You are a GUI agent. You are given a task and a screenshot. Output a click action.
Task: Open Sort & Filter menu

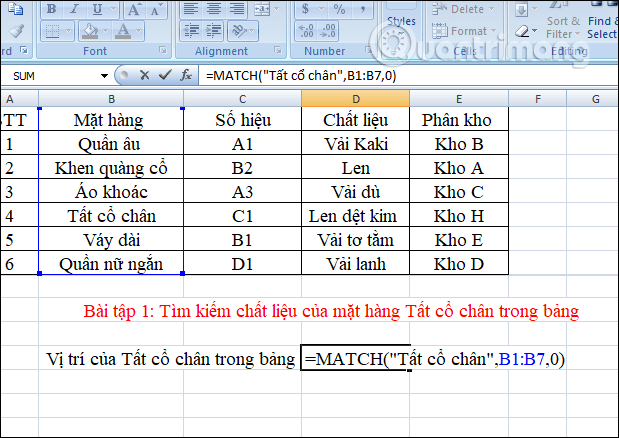pyautogui.click(x=563, y=28)
